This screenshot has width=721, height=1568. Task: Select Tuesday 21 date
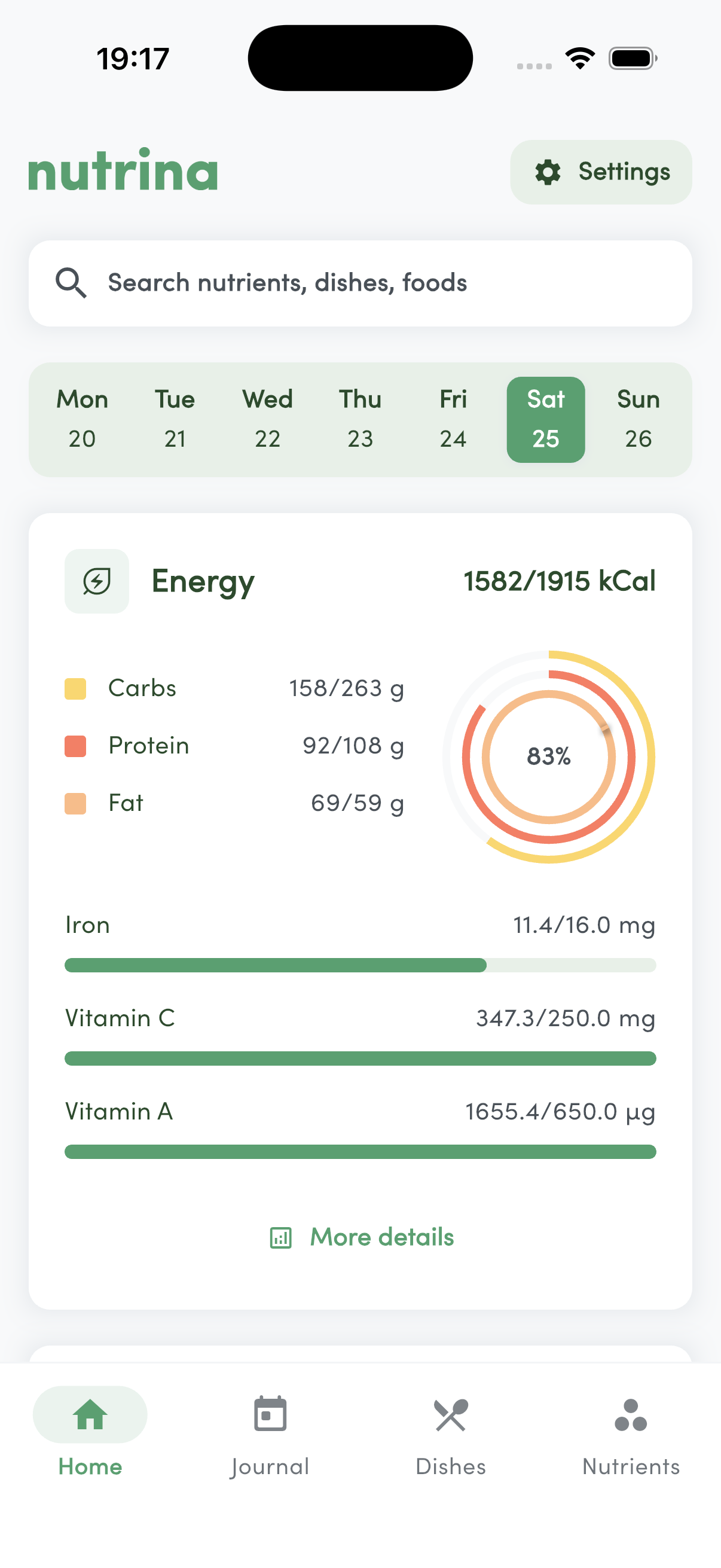(175, 419)
